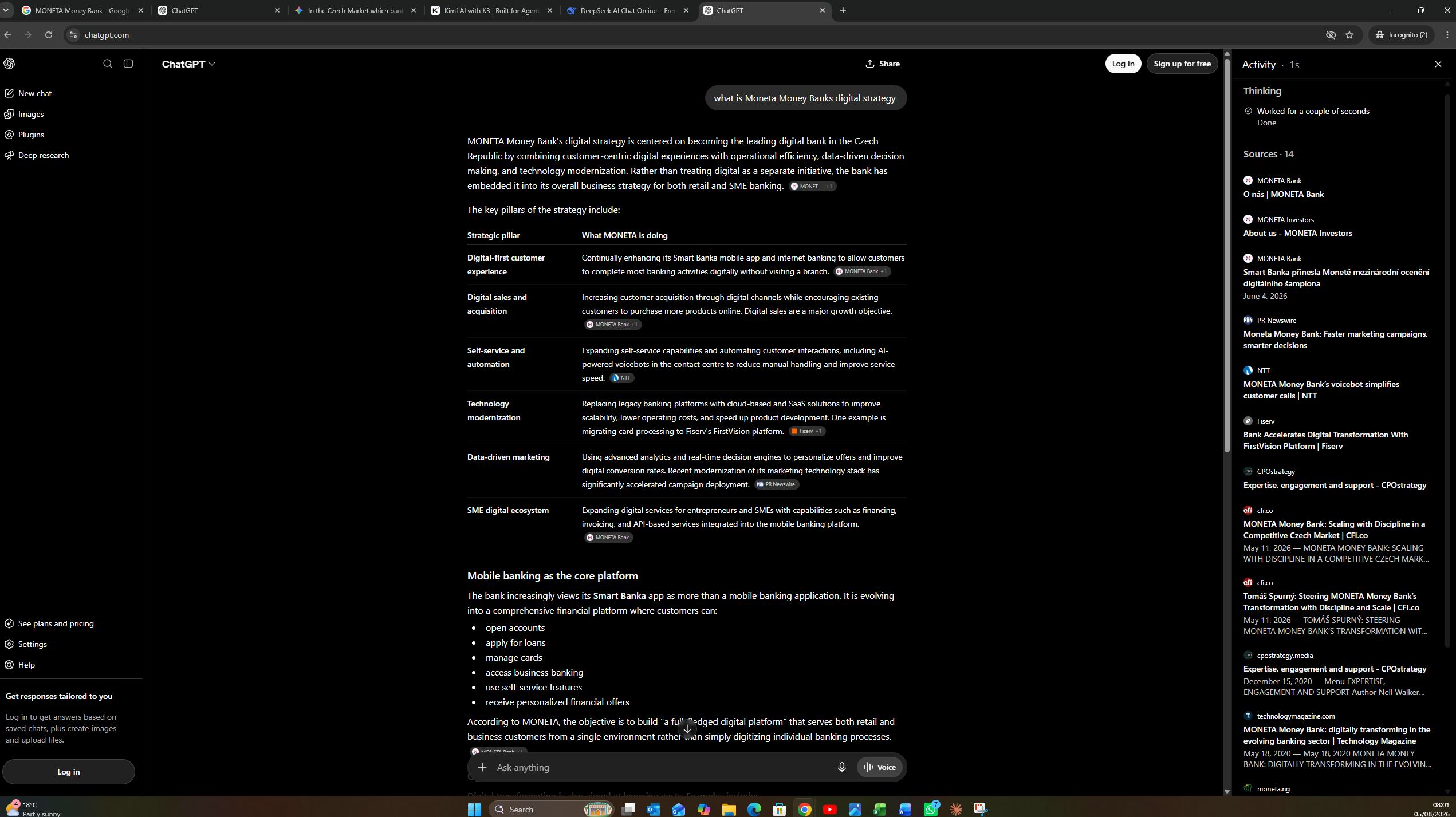
Task: Click the top-right Log in button
Action: [x=1123, y=64]
